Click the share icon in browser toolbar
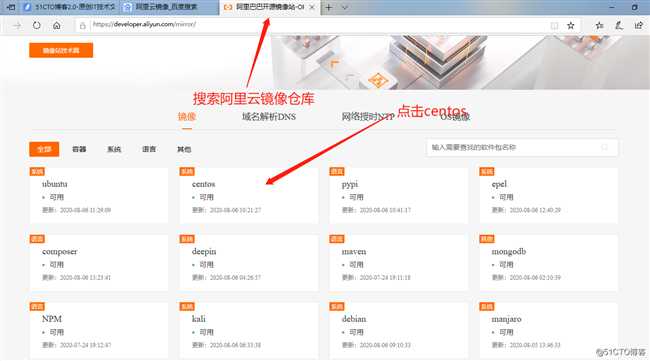The width and height of the screenshot is (650, 361). click(x=639, y=25)
